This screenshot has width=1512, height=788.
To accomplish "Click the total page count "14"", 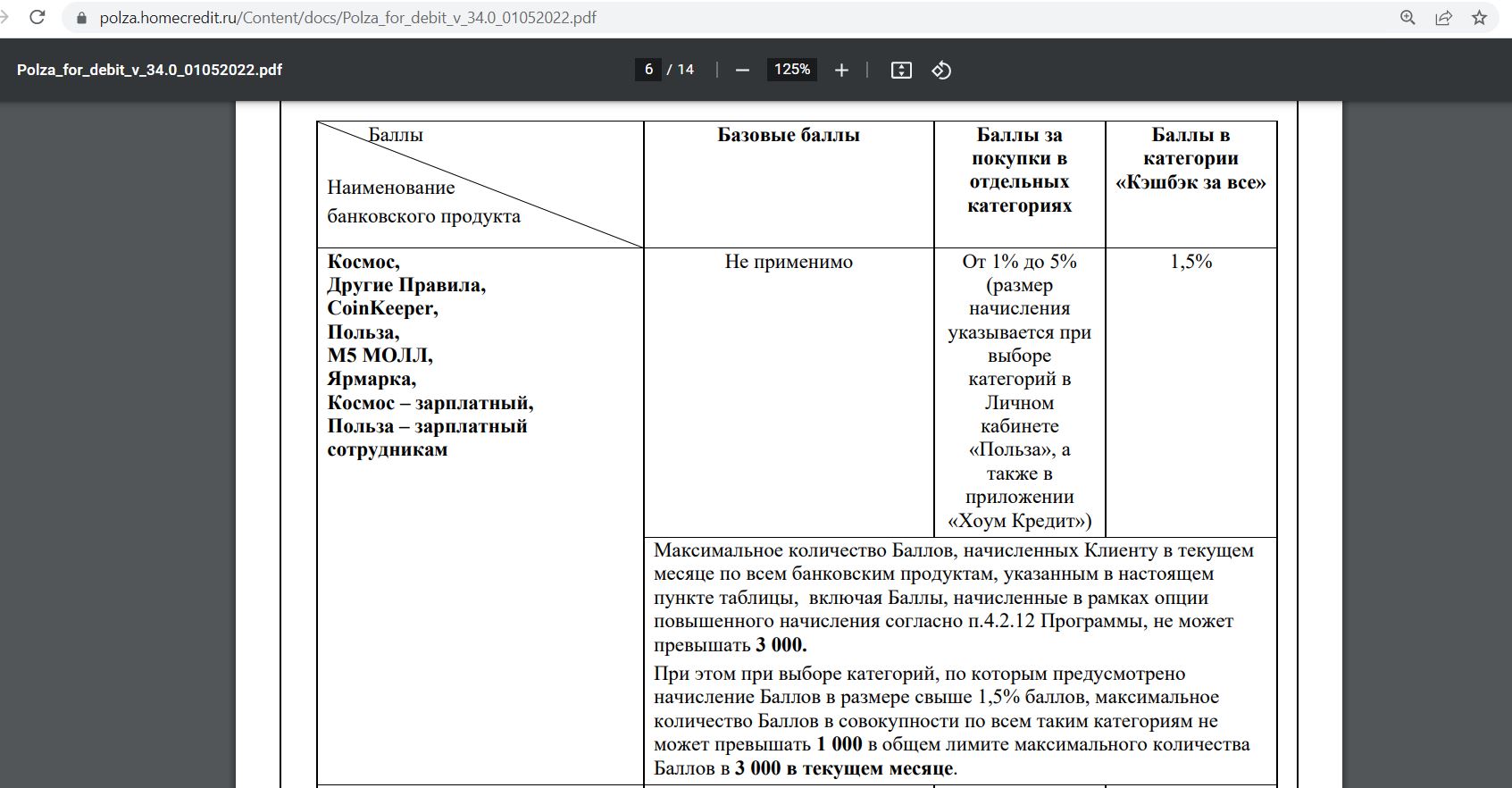I will click(x=686, y=70).
